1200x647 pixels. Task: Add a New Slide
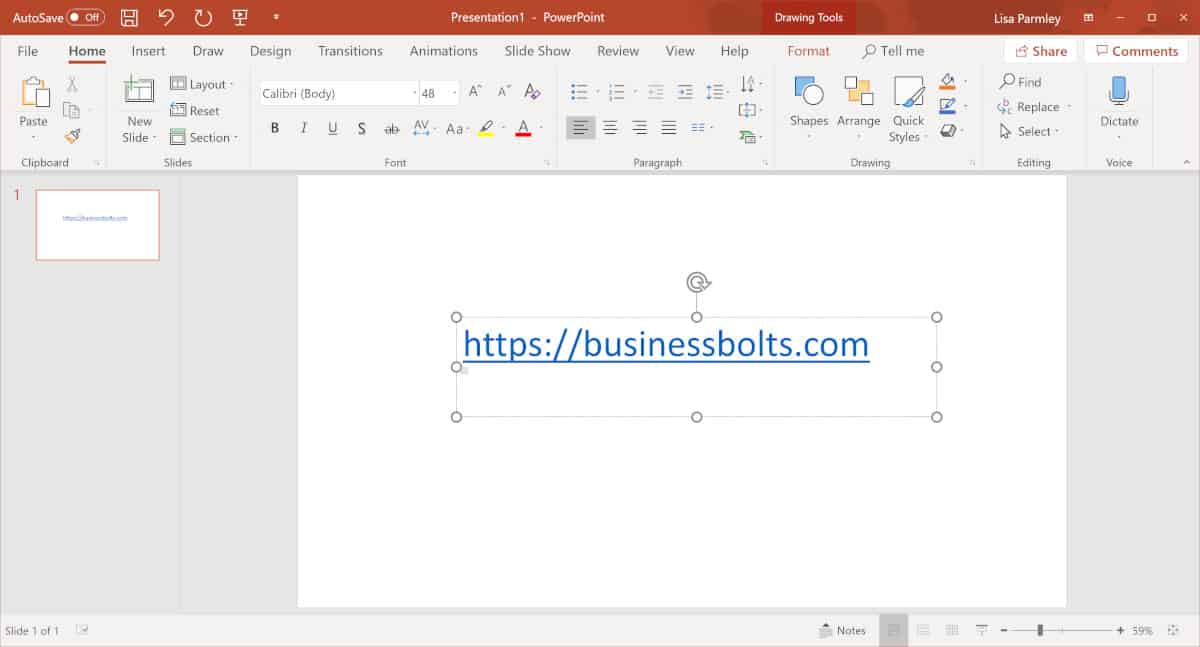tap(139, 110)
